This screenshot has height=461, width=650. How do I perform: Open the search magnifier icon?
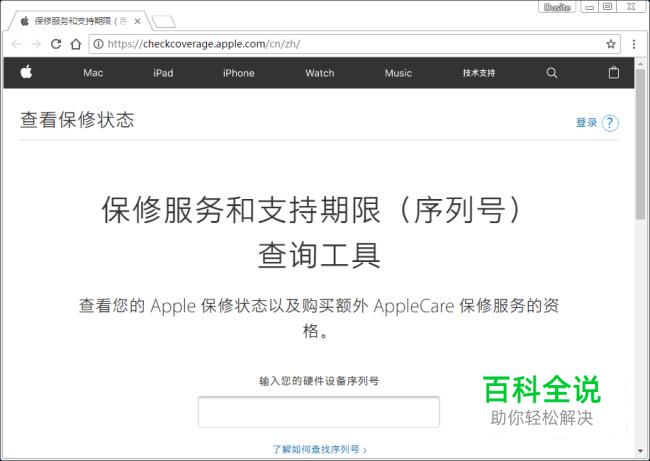pyautogui.click(x=552, y=73)
